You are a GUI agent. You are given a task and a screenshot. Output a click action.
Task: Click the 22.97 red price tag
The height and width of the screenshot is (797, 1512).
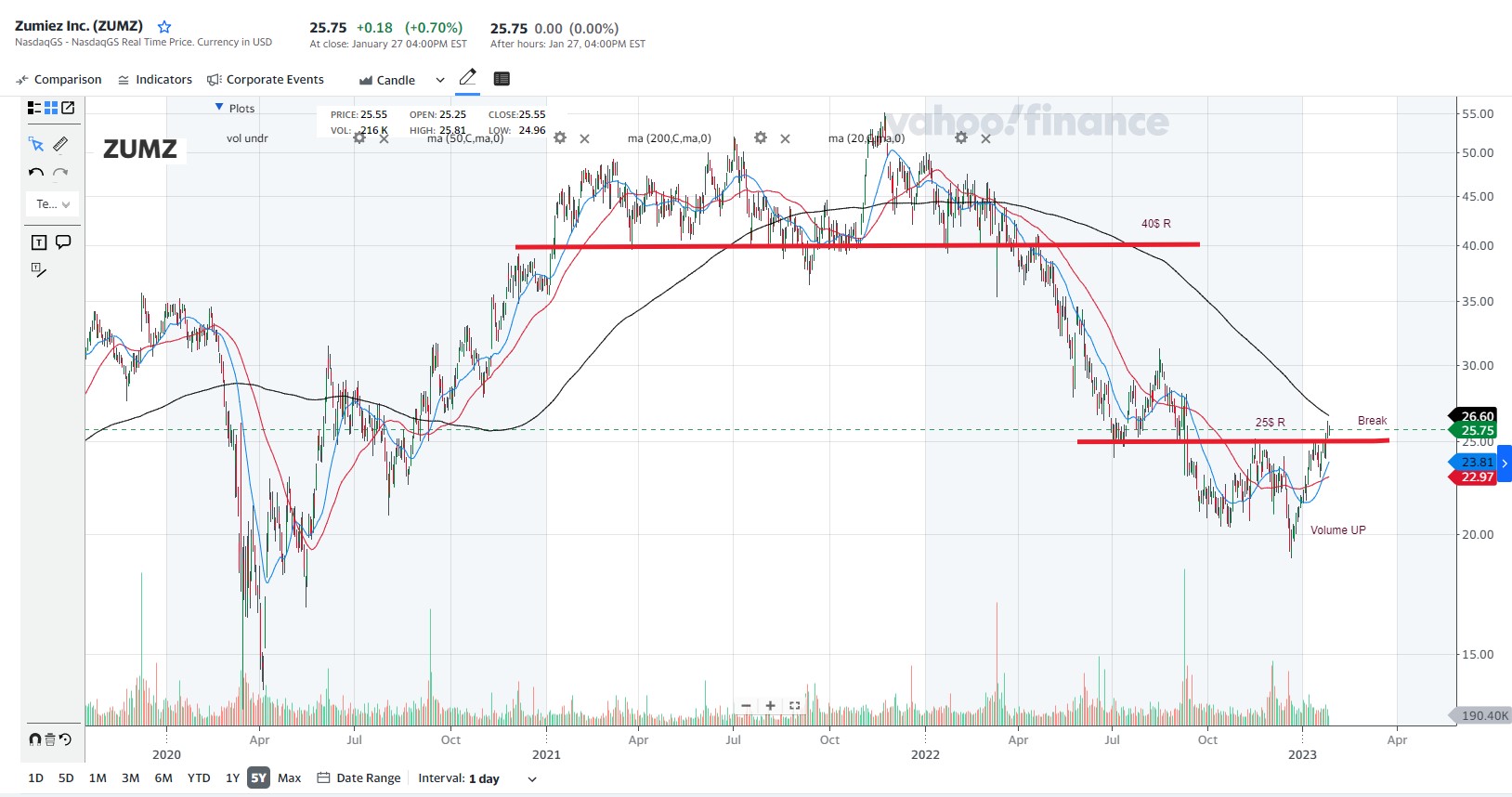click(x=1474, y=477)
